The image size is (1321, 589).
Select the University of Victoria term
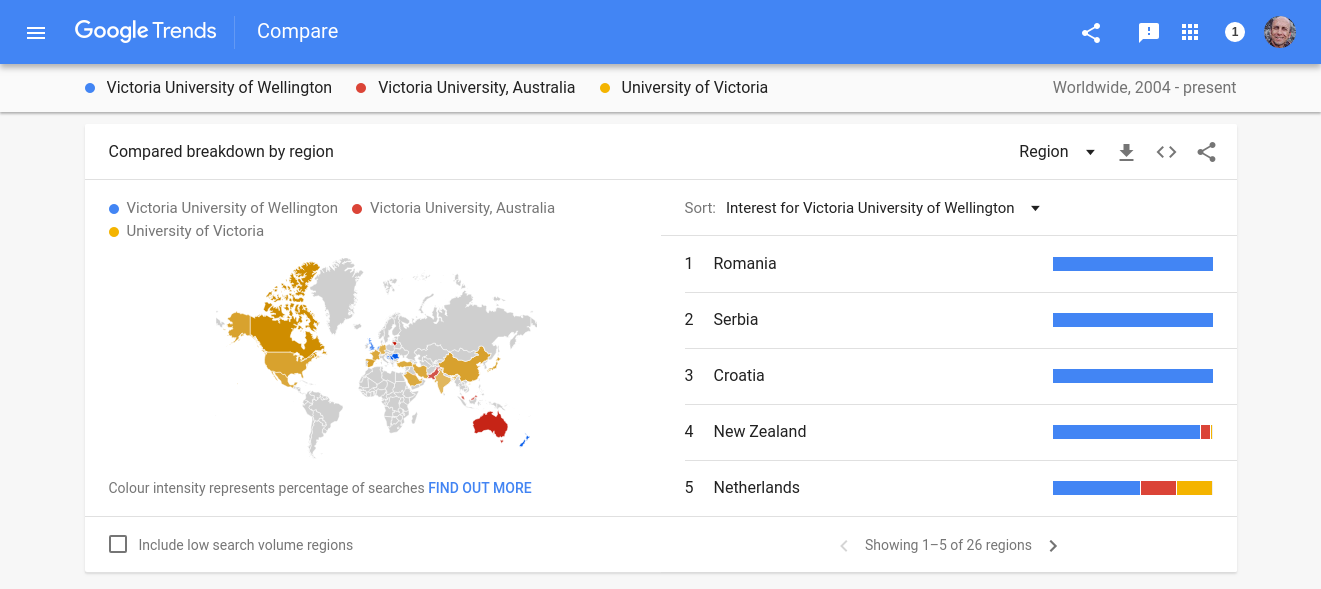694,88
